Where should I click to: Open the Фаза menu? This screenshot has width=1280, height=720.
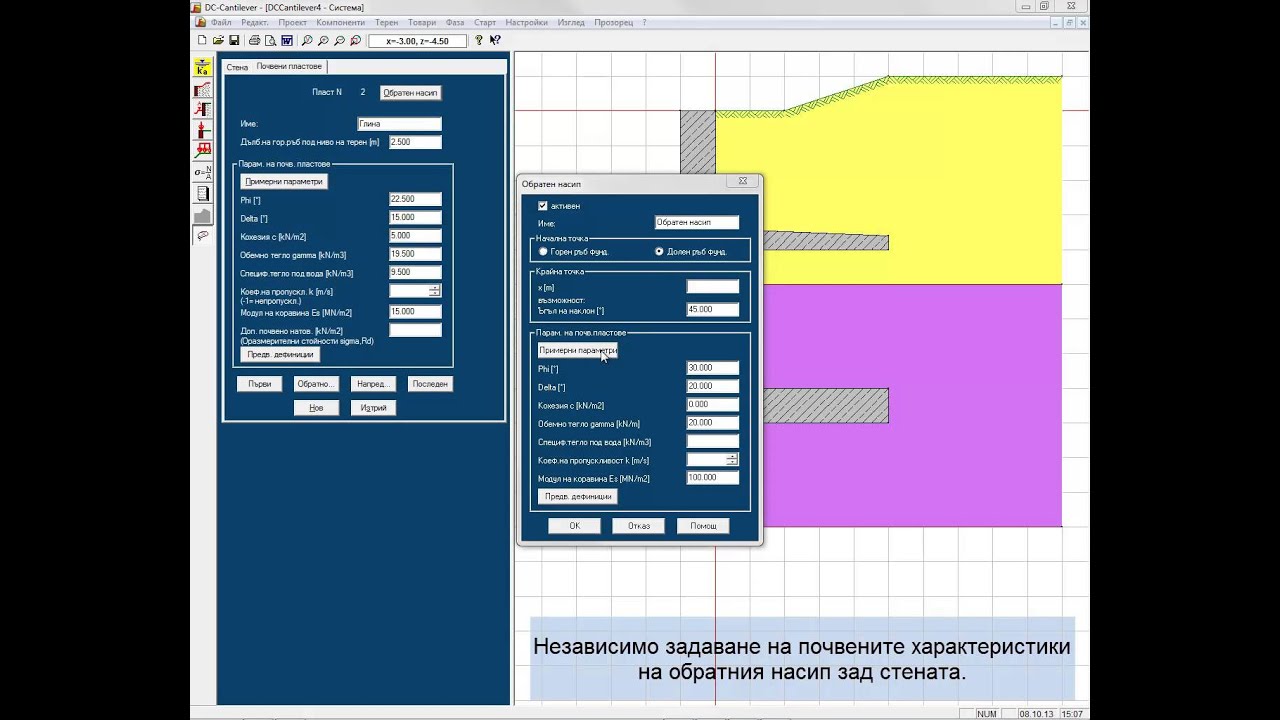tap(455, 22)
